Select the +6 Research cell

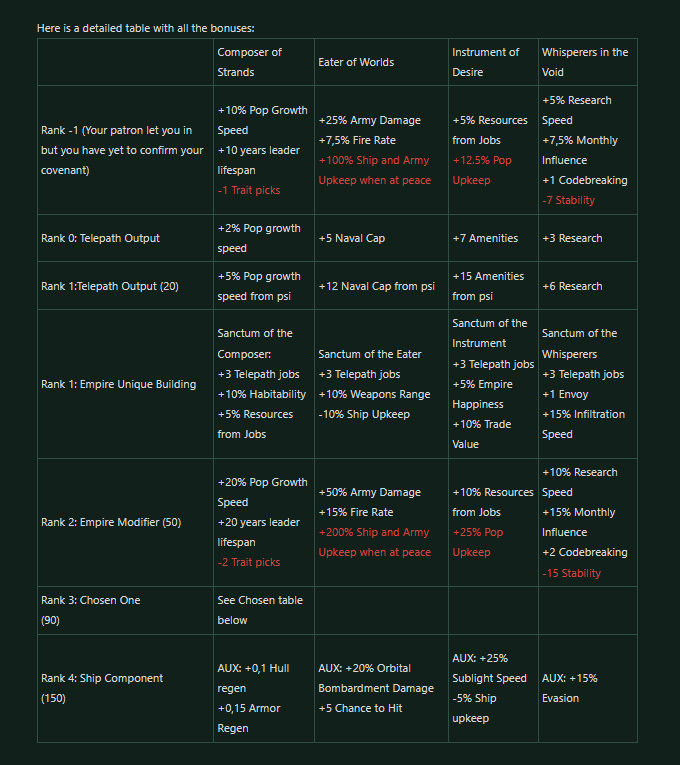tap(572, 286)
